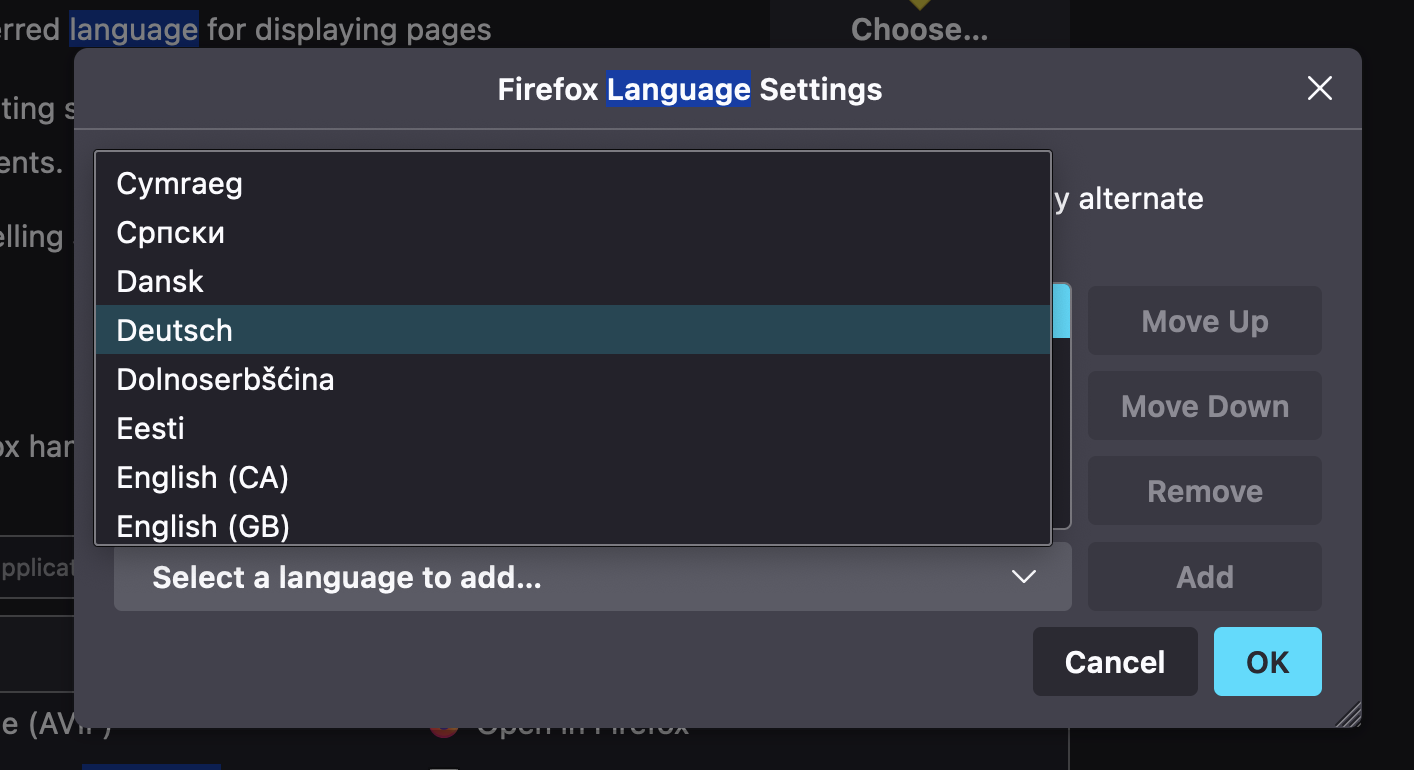Click the Add language button
Viewport: 1414px width, 770px height.
pos(1204,577)
